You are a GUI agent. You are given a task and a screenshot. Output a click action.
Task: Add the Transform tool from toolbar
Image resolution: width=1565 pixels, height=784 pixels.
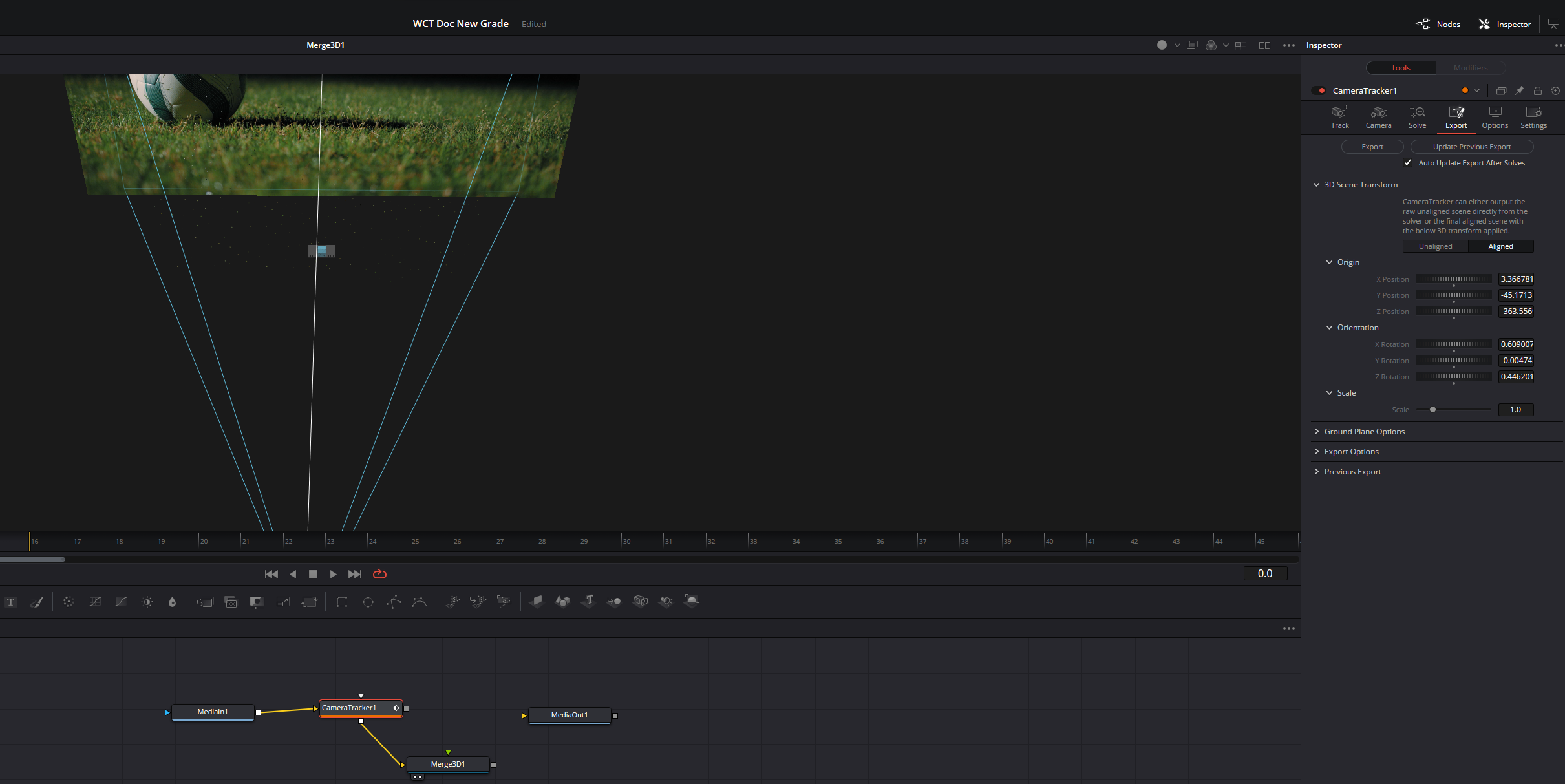click(310, 602)
